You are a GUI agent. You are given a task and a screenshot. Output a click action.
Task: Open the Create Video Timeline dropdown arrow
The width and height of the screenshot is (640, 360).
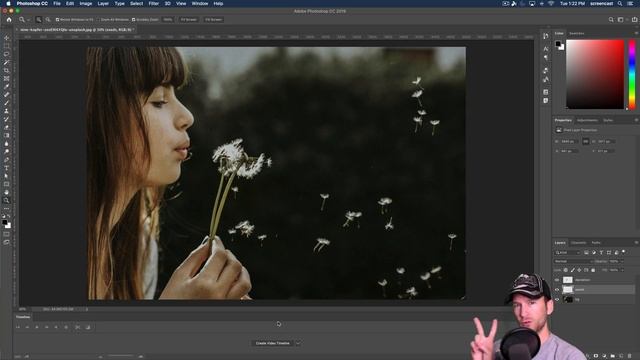click(x=298, y=343)
